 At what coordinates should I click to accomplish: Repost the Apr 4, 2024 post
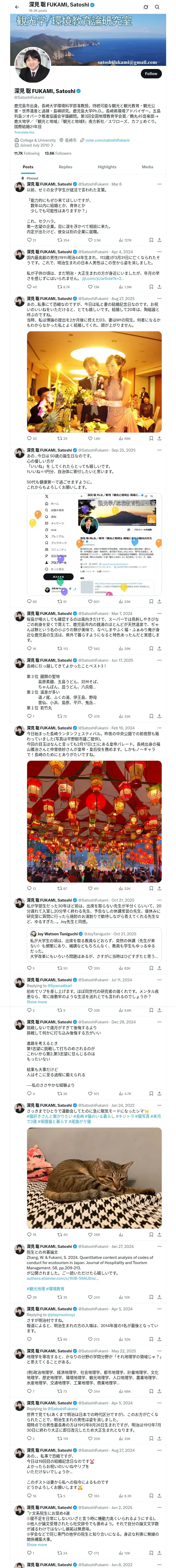[x=64, y=287]
